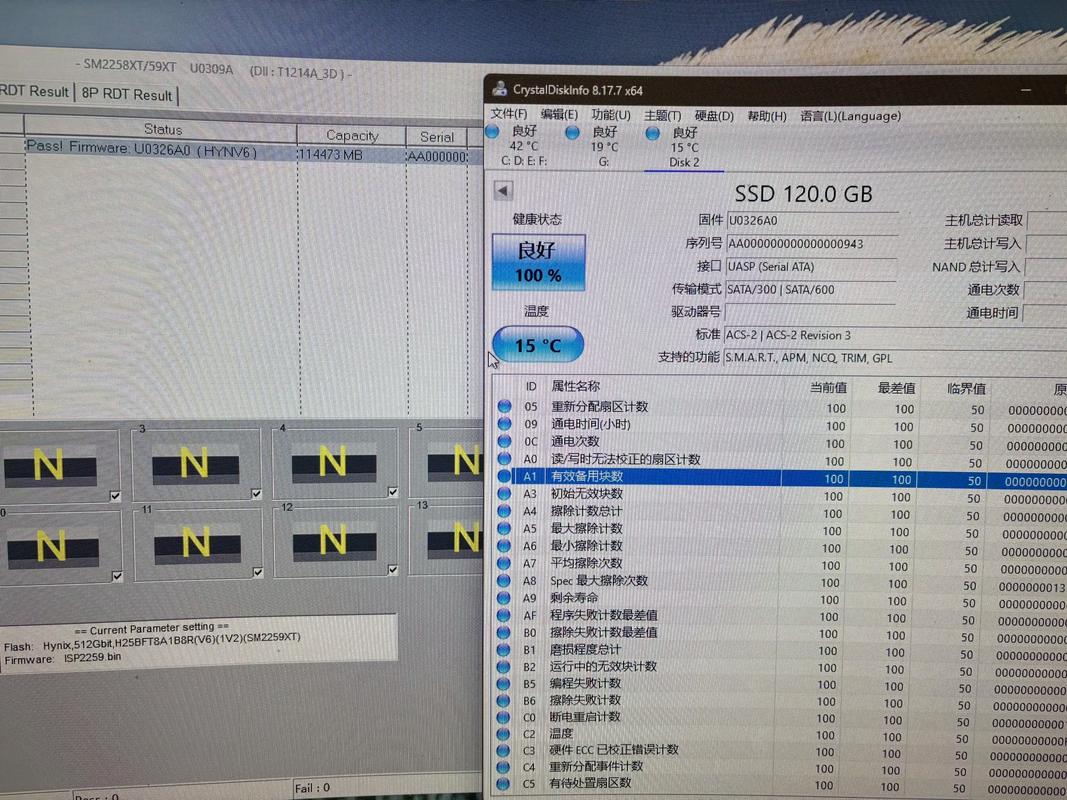Click the health dot above C: D: E: F:
Viewport: 1067px width, 800px height.
493,133
